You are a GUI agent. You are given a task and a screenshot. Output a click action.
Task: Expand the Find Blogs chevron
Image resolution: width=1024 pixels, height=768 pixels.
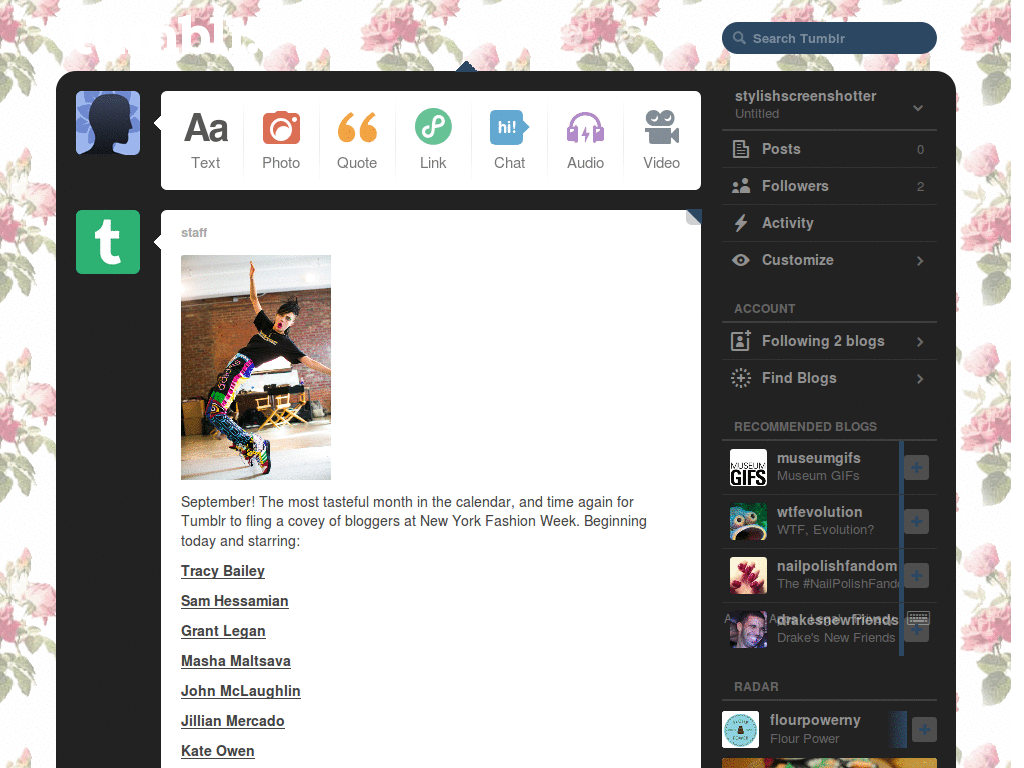click(x=920, y=379)
